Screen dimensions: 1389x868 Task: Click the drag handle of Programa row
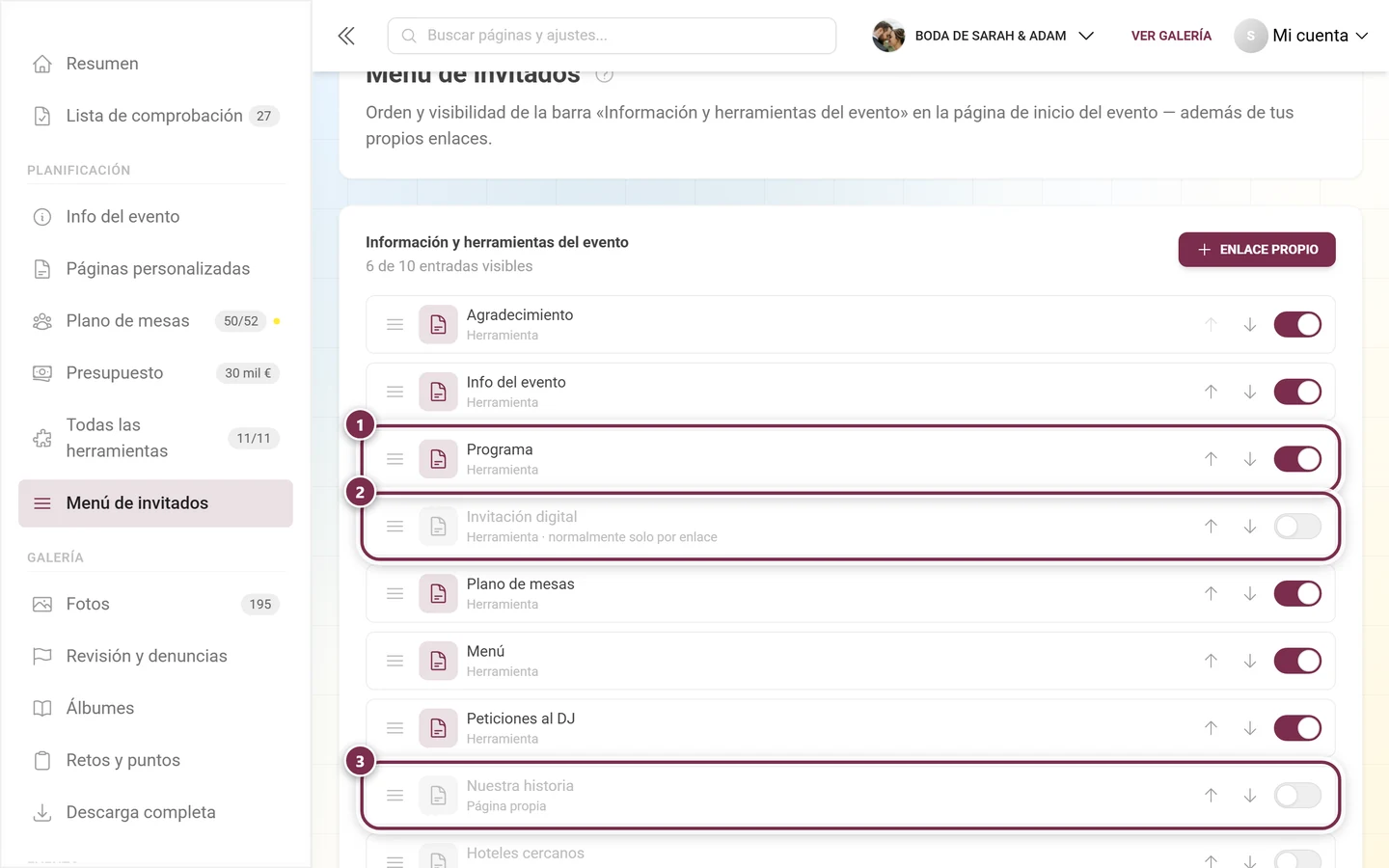pyautogui.click(x=395, y=459)
